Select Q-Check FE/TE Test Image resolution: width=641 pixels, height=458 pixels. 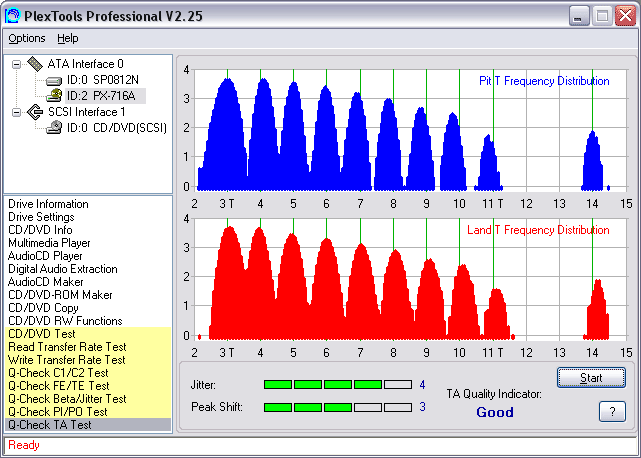click(88, 386)
